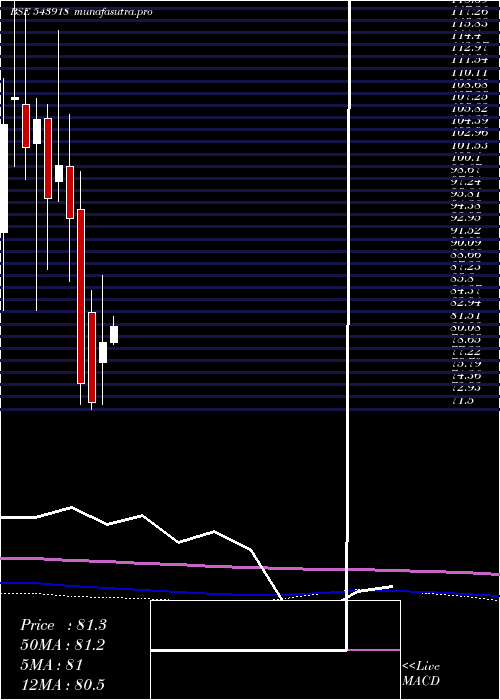
Task: Click the 90.09 price axis label
Action: click(x=467, y=242)
